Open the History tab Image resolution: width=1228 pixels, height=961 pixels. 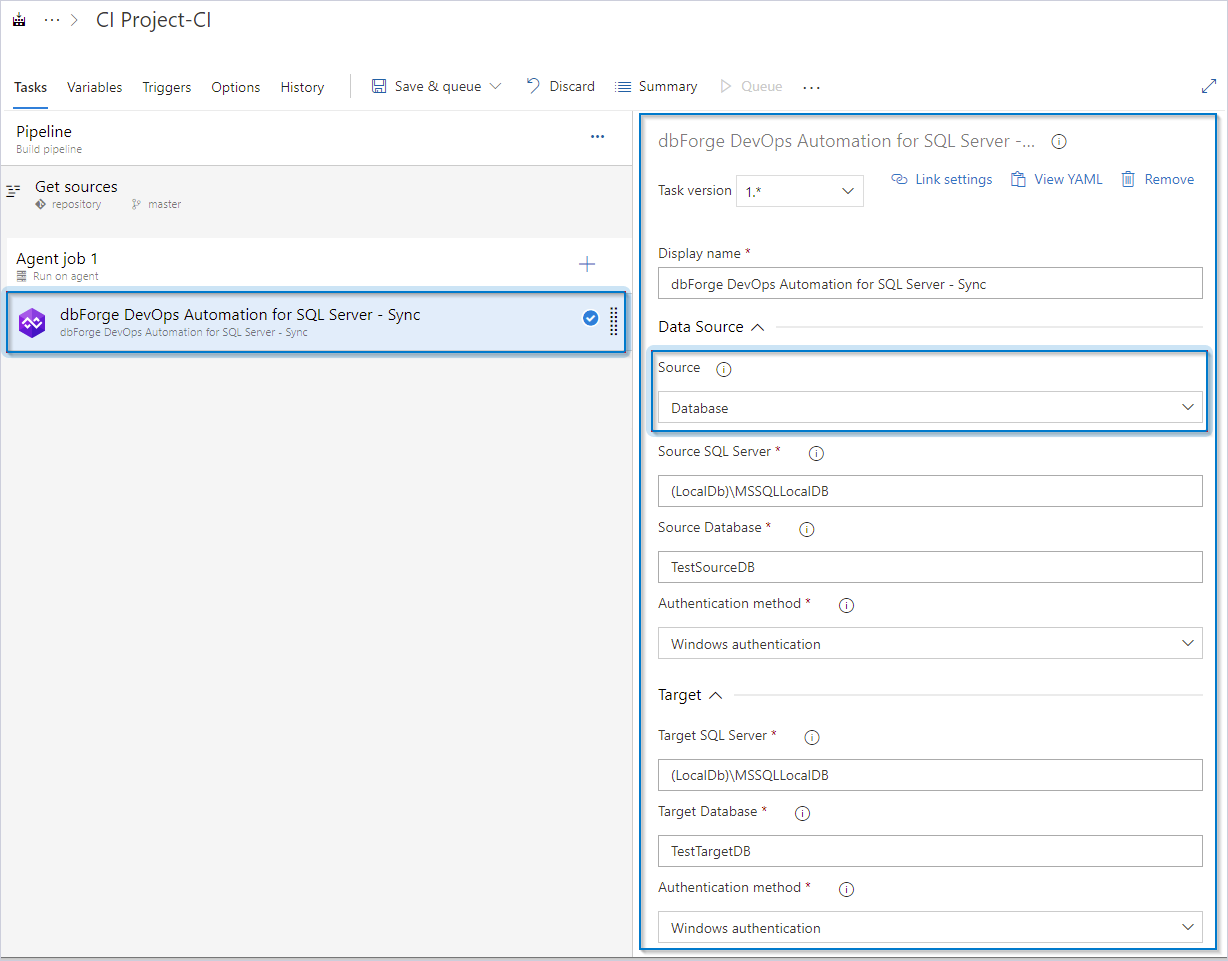[x=302, y=87]
